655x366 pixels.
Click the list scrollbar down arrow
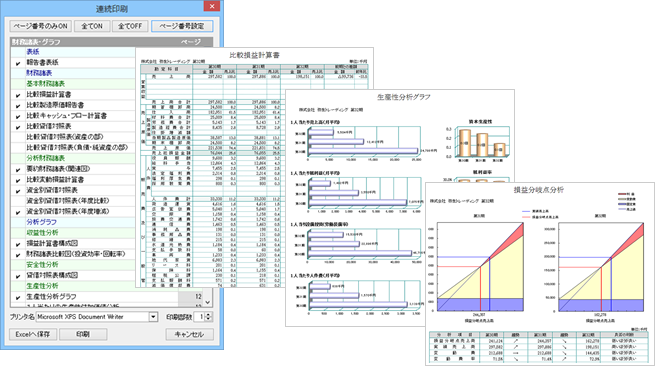[208, 302]
